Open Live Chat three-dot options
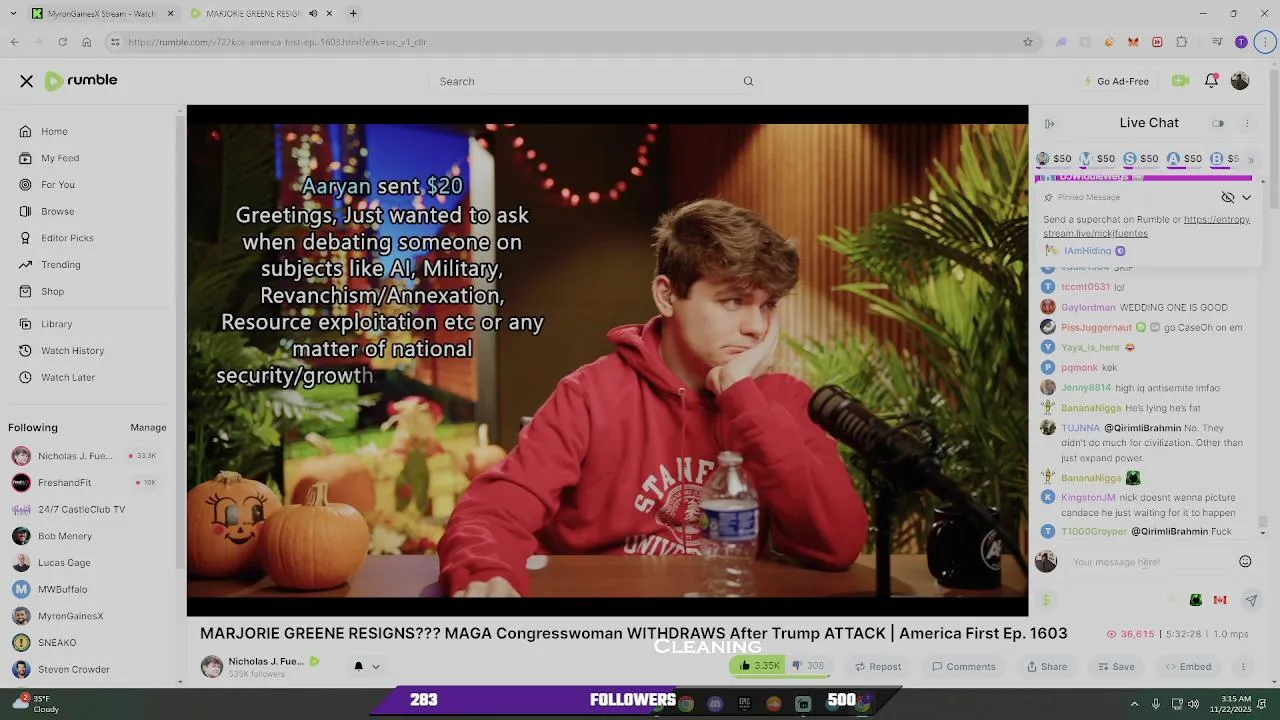The height and width of the screenshot is (720, 1280). coord(1247,124)
